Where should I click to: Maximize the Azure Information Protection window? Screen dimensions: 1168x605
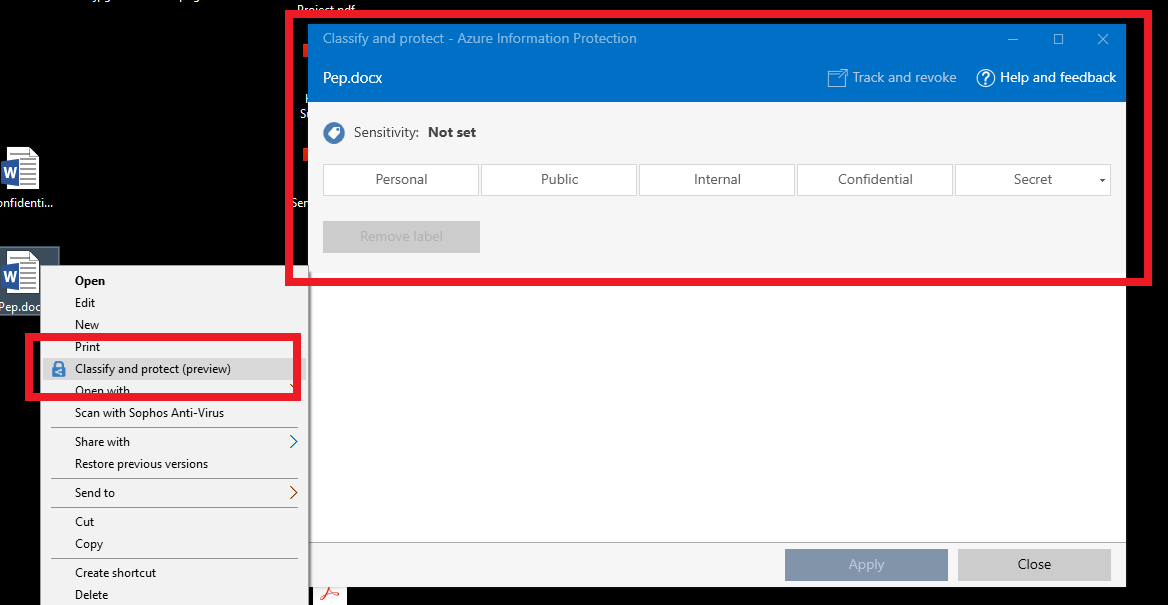[x=1058, y=39]
